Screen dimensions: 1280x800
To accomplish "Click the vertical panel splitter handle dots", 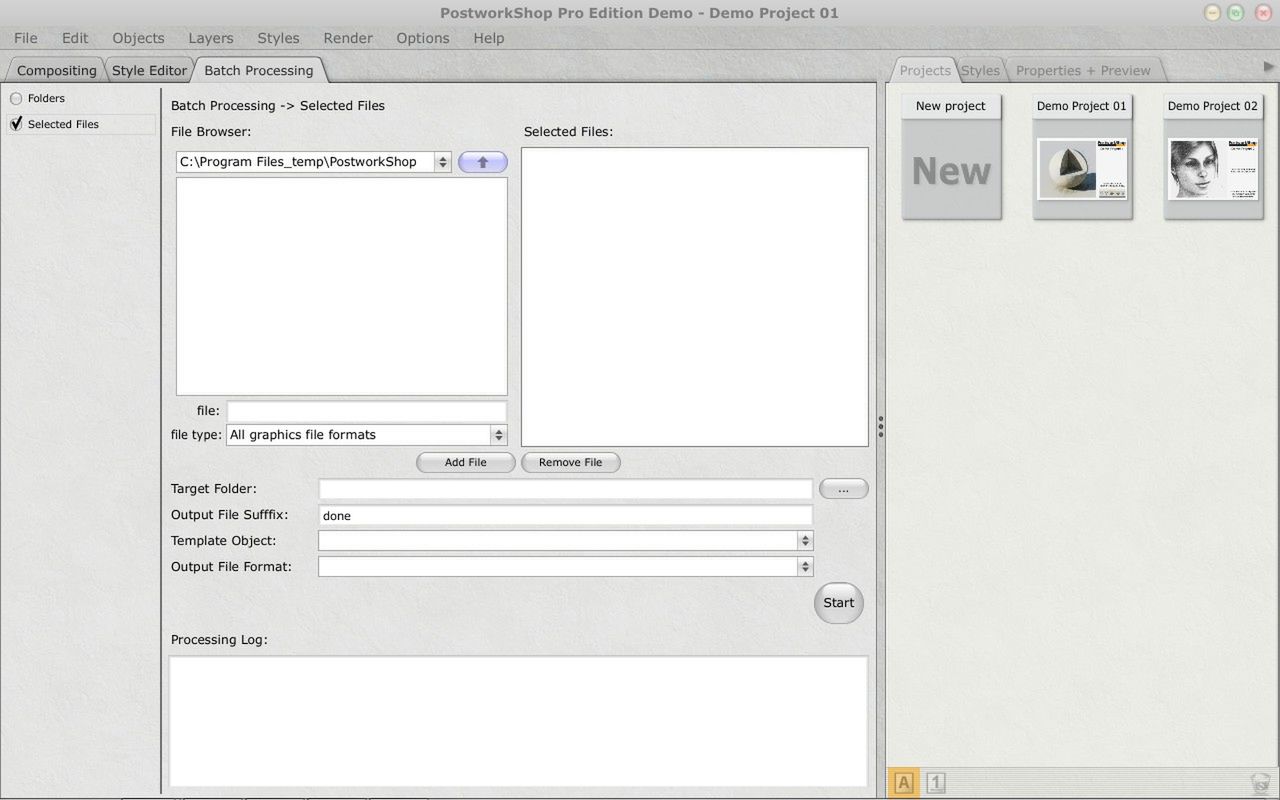I will tap(880, 427).
